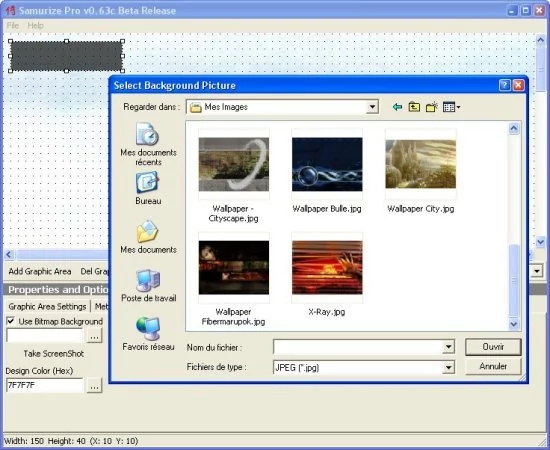Open the view menu icon

coord(451,107)
